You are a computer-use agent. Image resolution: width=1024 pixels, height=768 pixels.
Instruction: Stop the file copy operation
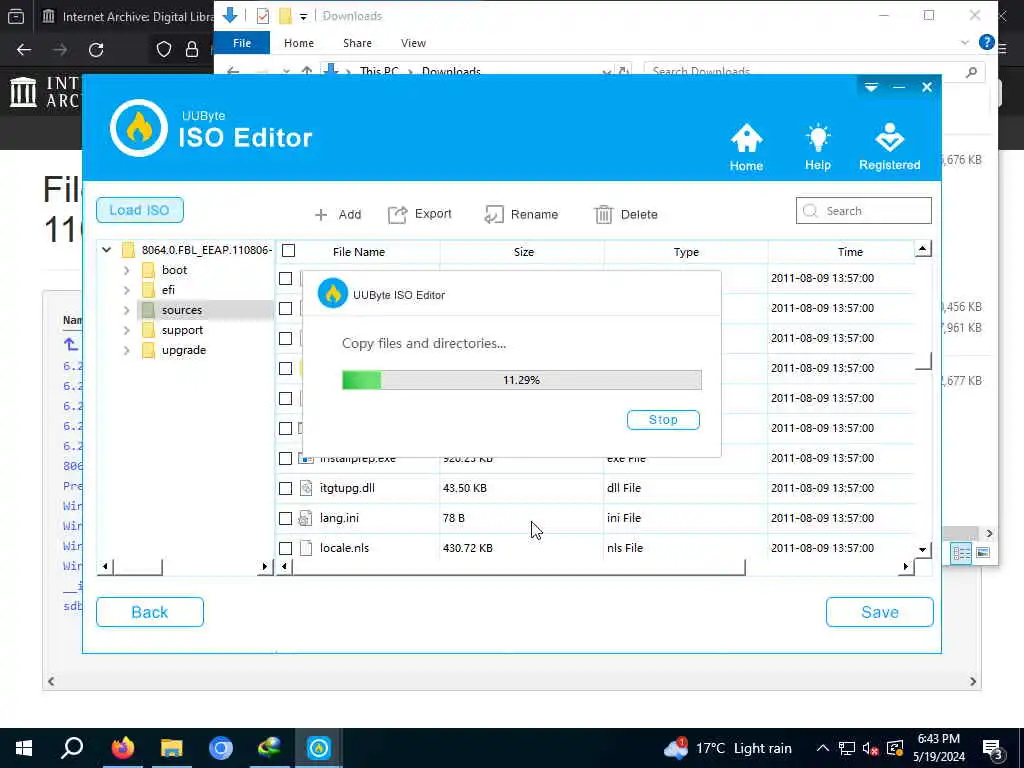(663, 420)
